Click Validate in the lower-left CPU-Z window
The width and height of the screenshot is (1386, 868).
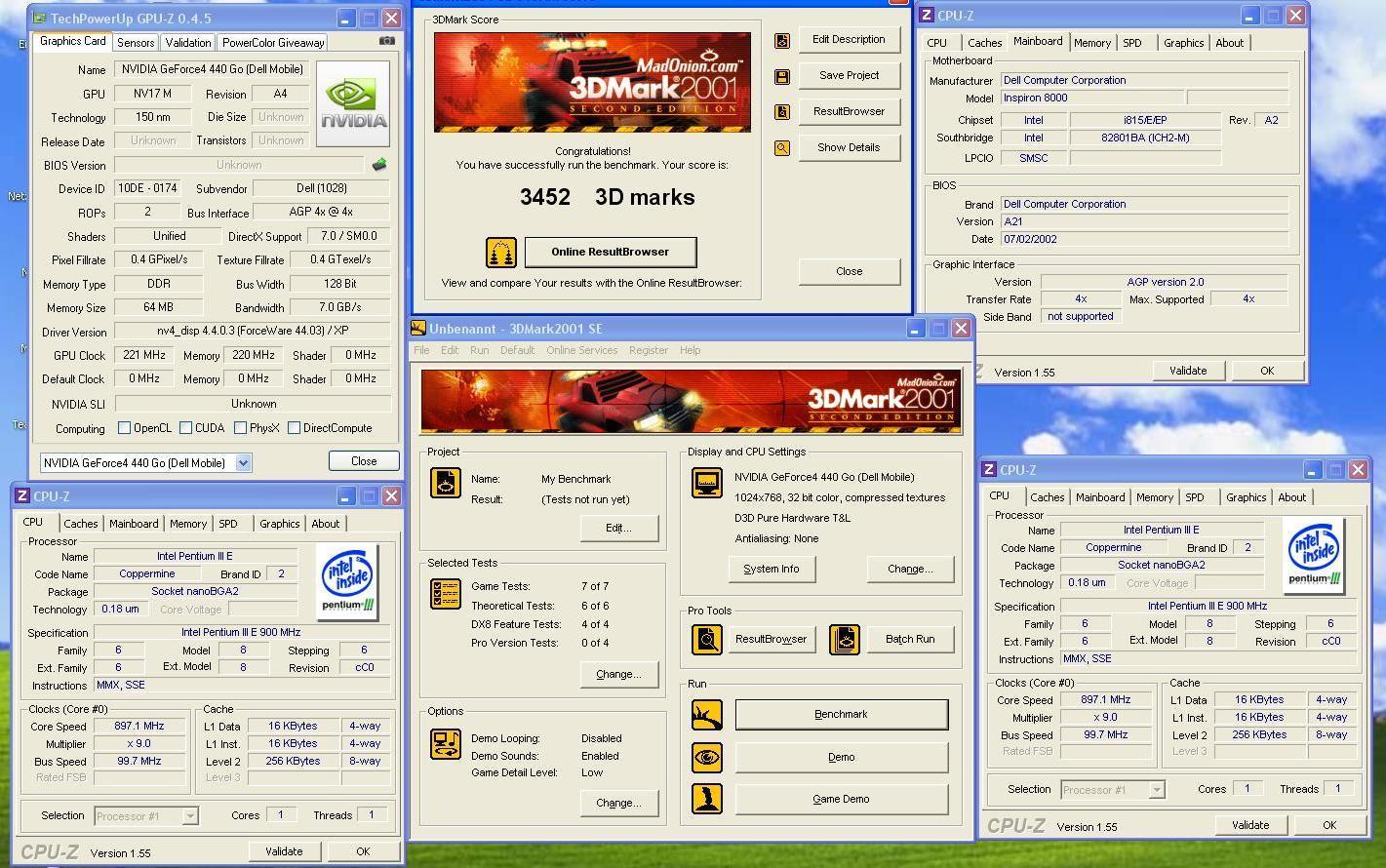284,851
